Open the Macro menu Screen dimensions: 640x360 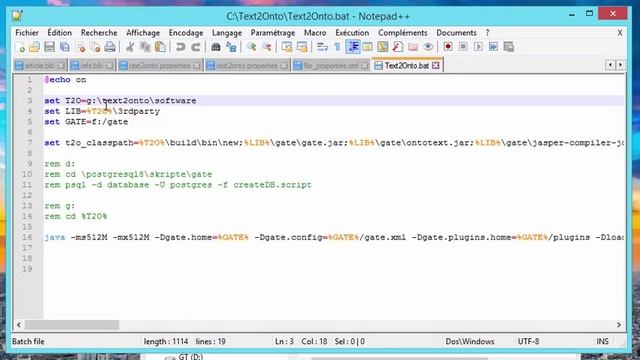point(315,33)
